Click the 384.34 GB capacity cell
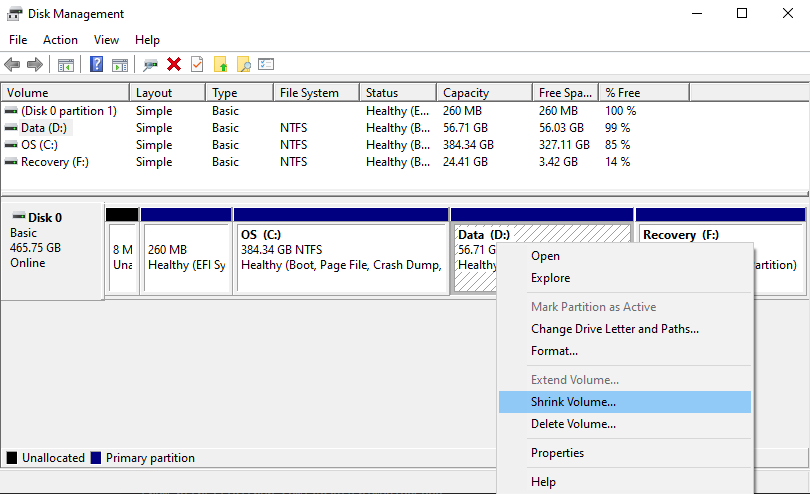This screenshot has width=810, height=494. [x=468, y=145]
